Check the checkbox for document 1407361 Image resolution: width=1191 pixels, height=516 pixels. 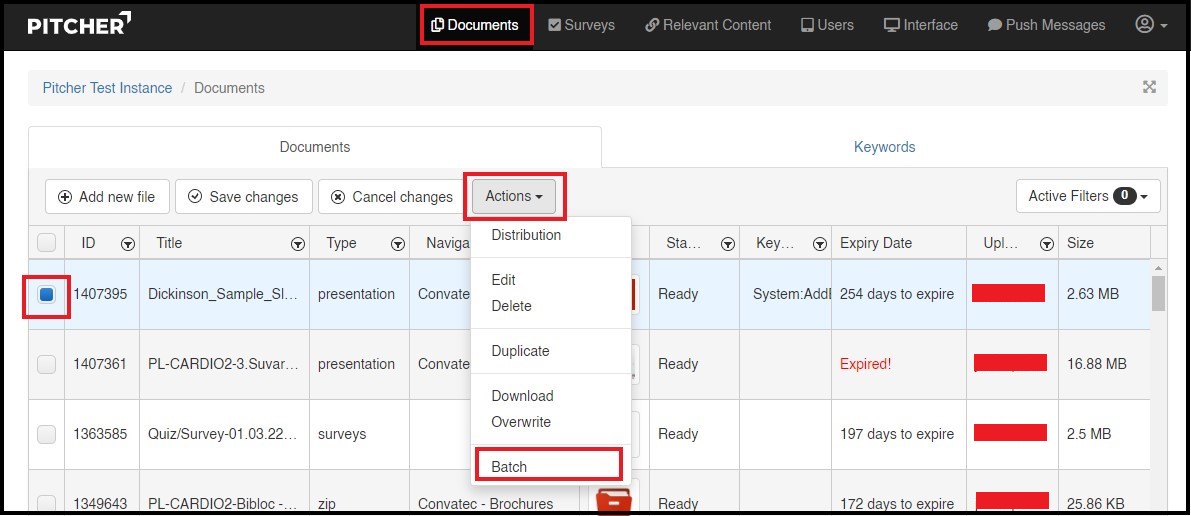(47, 365)
